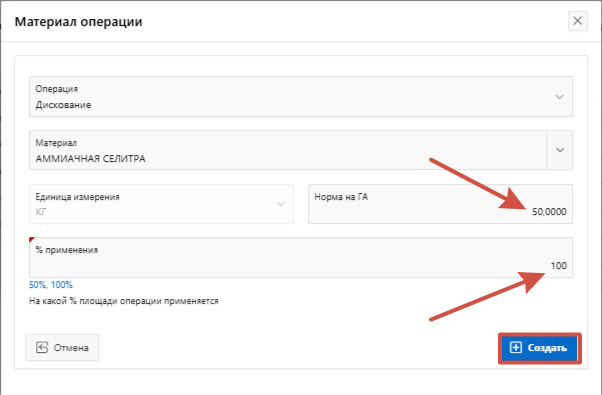The width and height of the screenshot is (602, 395).
Task: Click the red required marker corner
Action: point(31,240)
